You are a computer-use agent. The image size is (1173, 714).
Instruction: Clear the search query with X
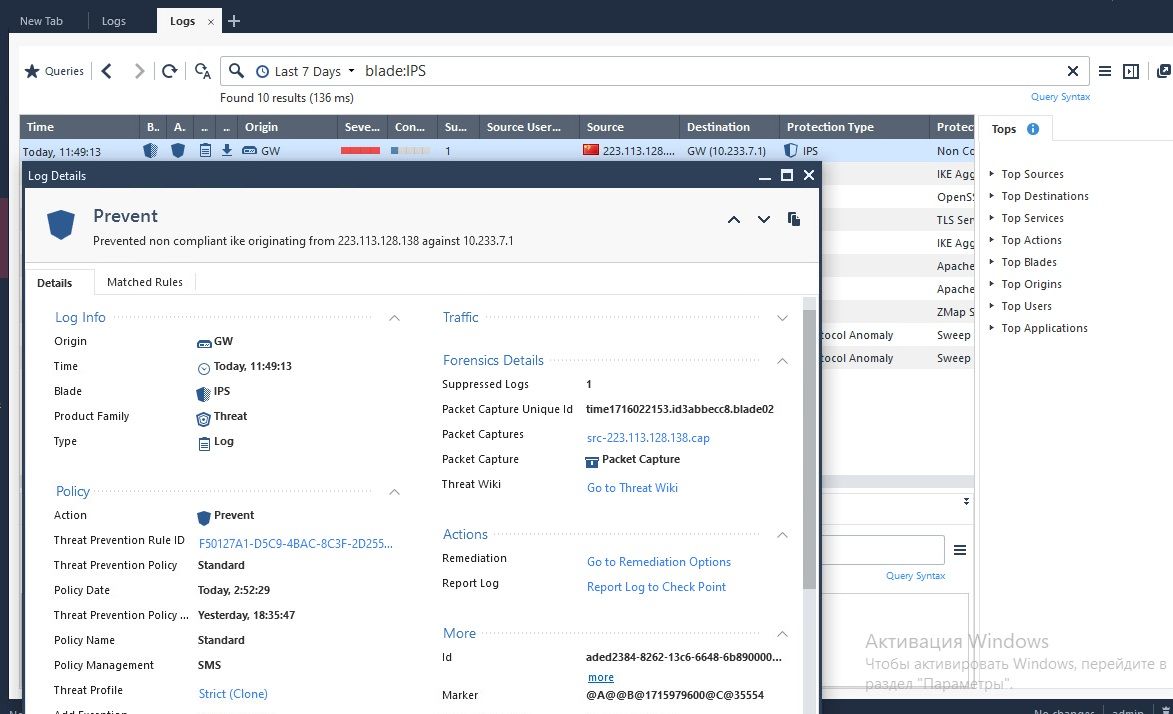coord(1073,71)
